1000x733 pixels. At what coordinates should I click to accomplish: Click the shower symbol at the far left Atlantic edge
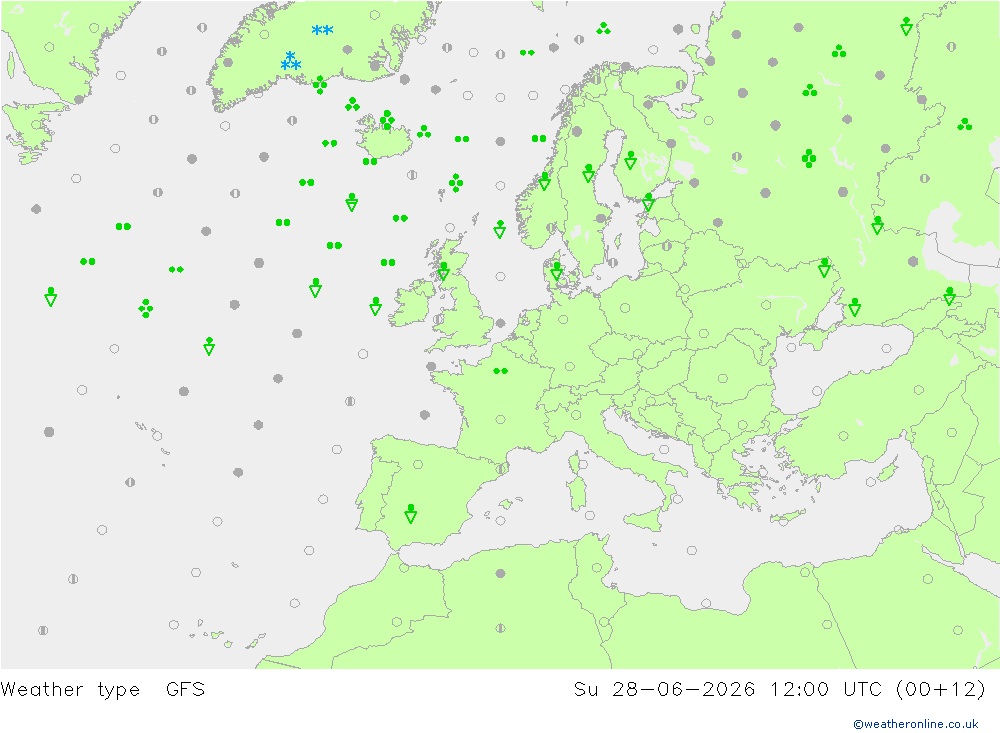coord(51,297)
